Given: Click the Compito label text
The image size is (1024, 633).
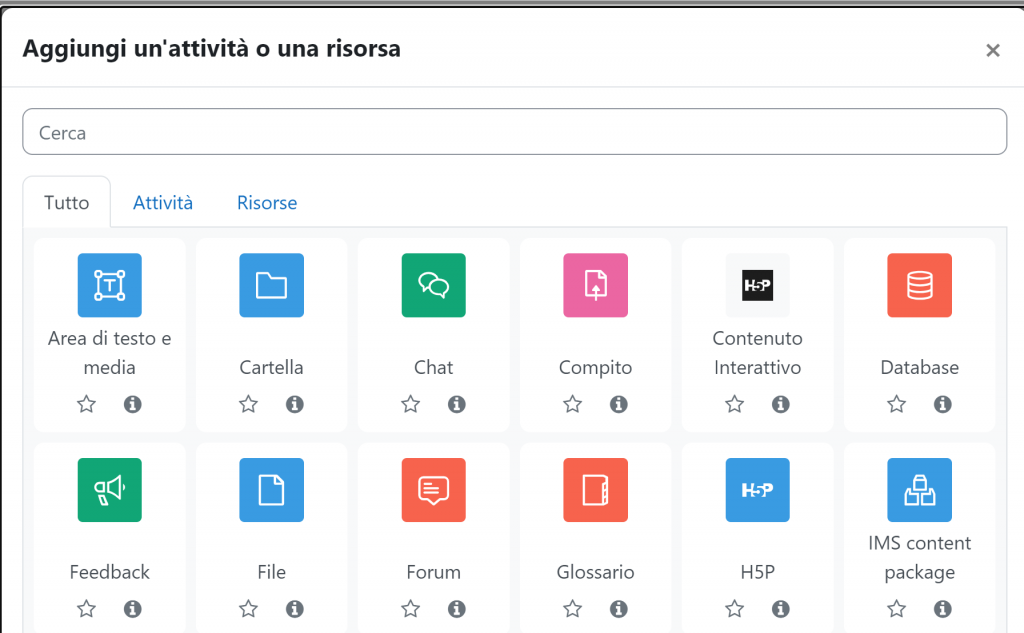Looking at the screenshot, I should coord(596,368).
